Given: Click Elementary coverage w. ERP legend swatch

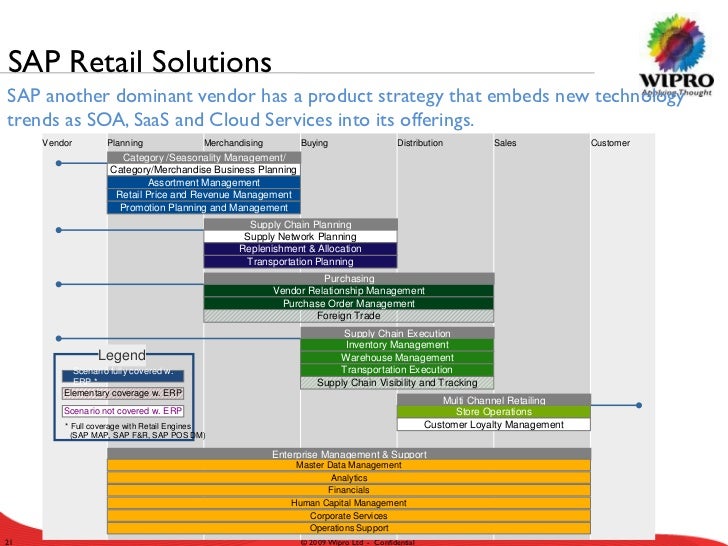Looking at the screenshot, I should [x=123, y=393].
